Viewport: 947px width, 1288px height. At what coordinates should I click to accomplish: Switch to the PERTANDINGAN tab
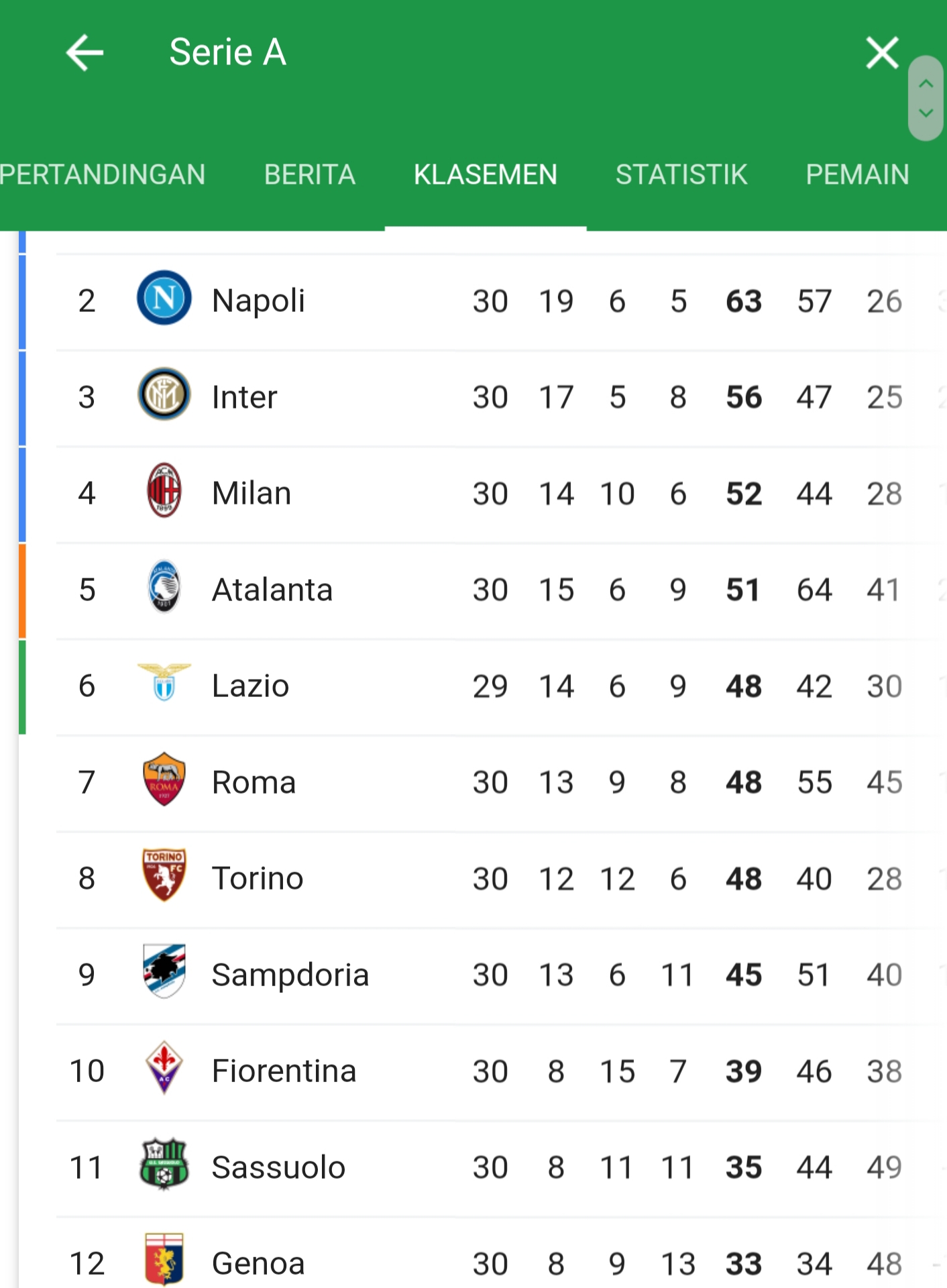coord(102,174)
